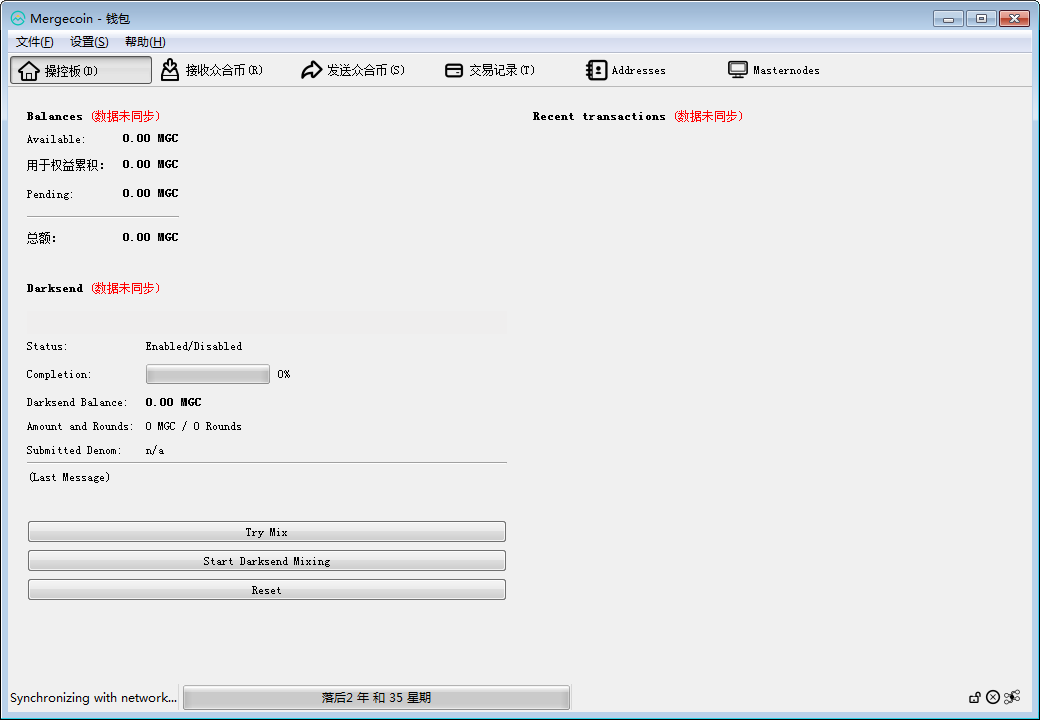Click the network connections status icon
Viewport: 1040px width, 720px height.
(1011, 697)
